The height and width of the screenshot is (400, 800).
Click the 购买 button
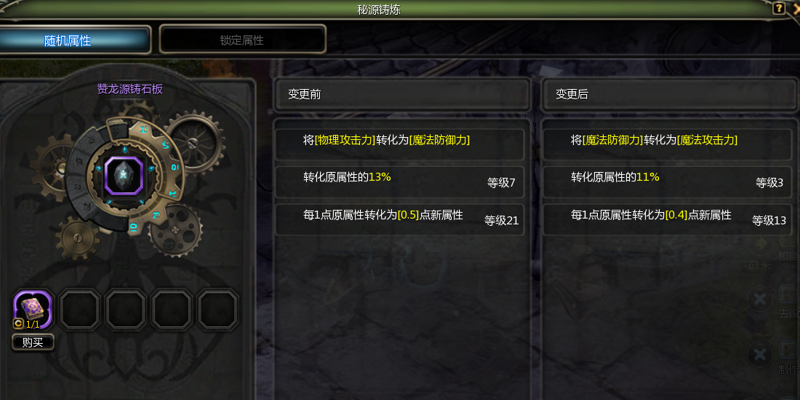point(33,342)
